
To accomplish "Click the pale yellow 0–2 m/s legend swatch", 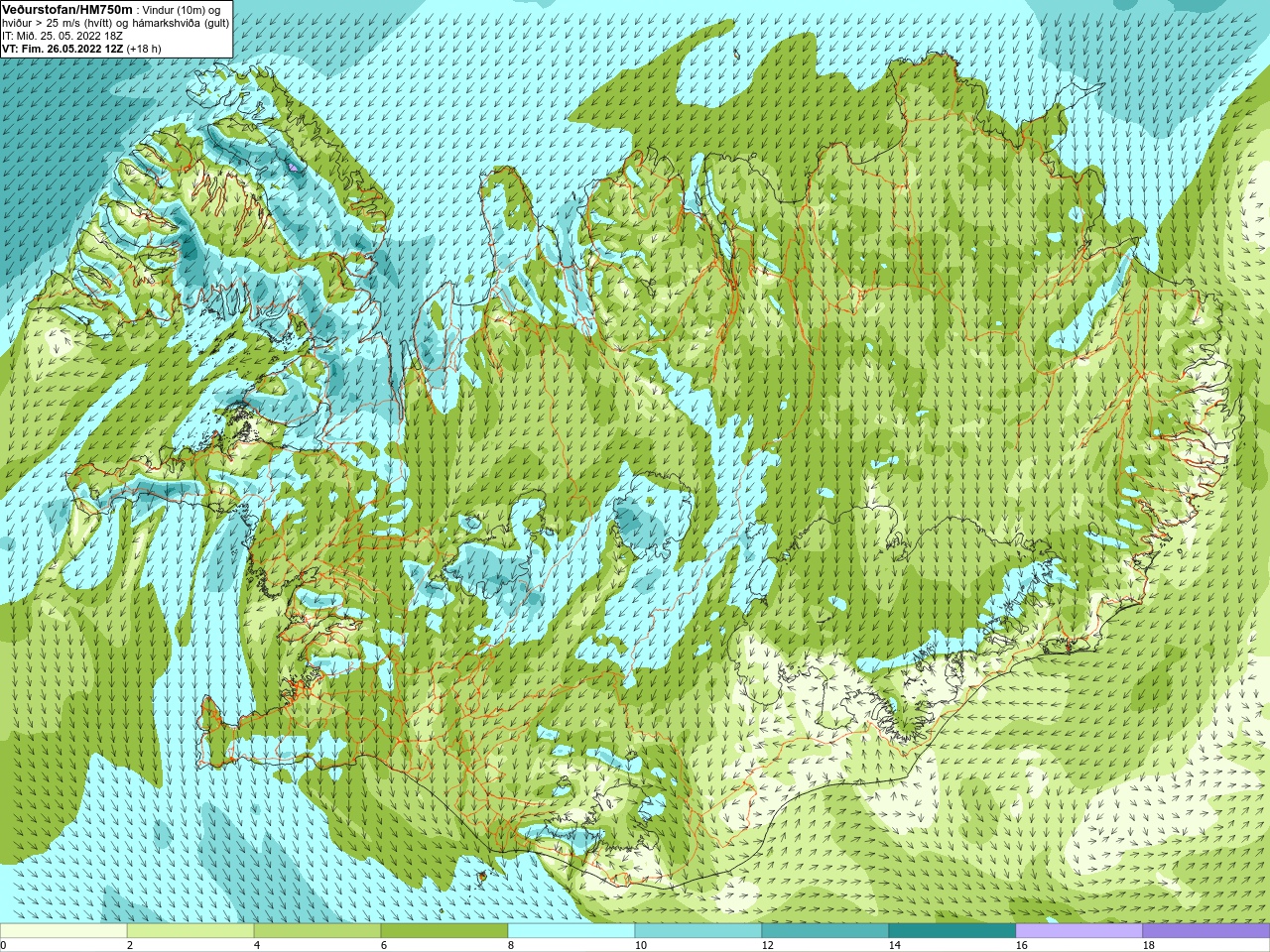I will [63, 931].
